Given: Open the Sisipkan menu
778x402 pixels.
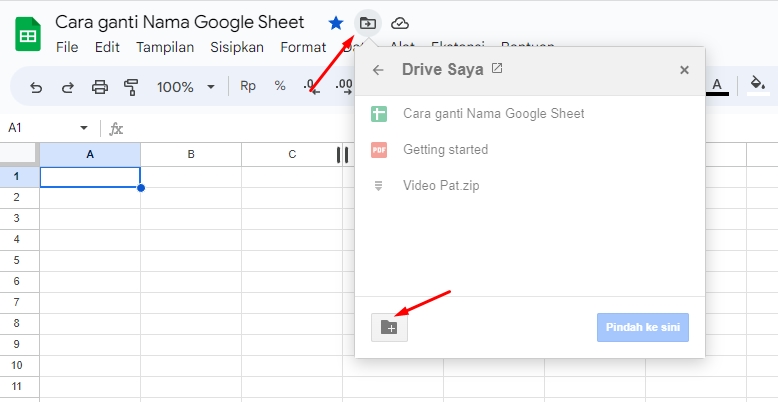Looking at the screenshot, I should click(237, 47).
